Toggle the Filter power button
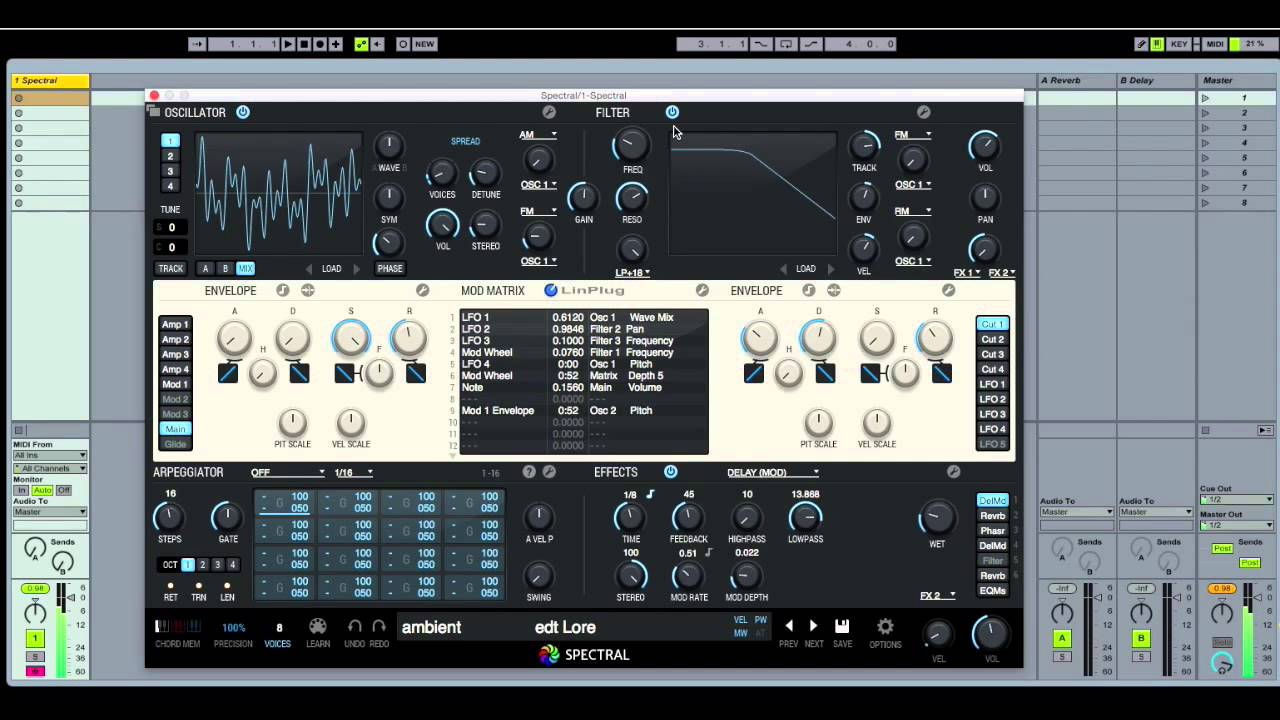Viewport: 1280px width, 720px height. point(672,112)
